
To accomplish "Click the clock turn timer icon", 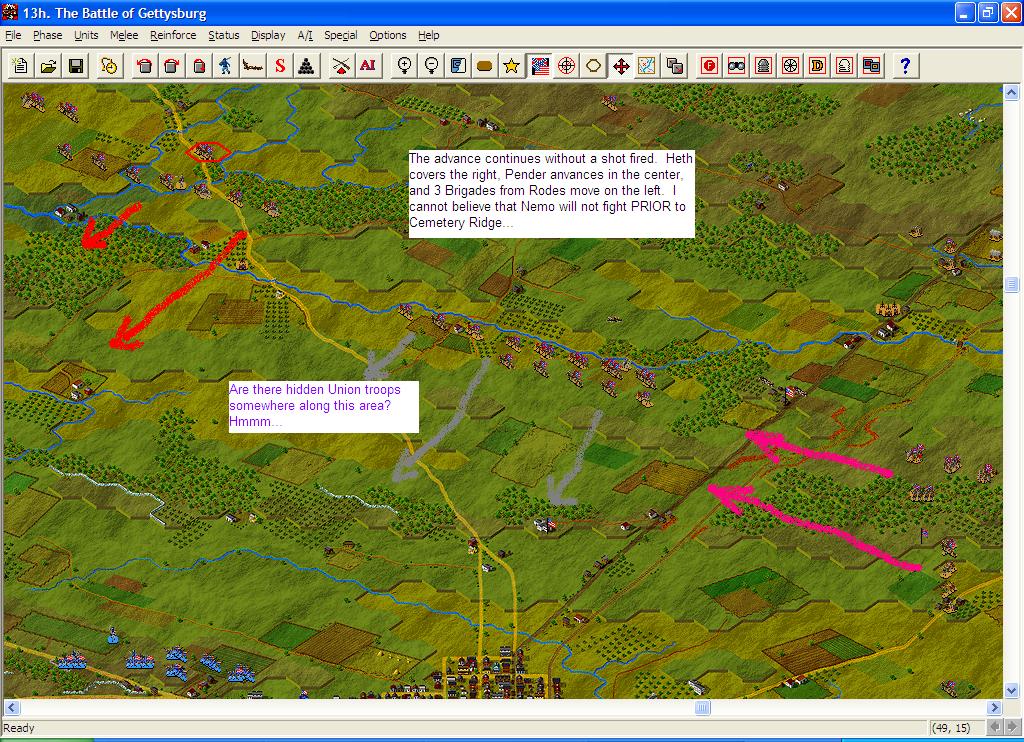I will tap(109, 65).
